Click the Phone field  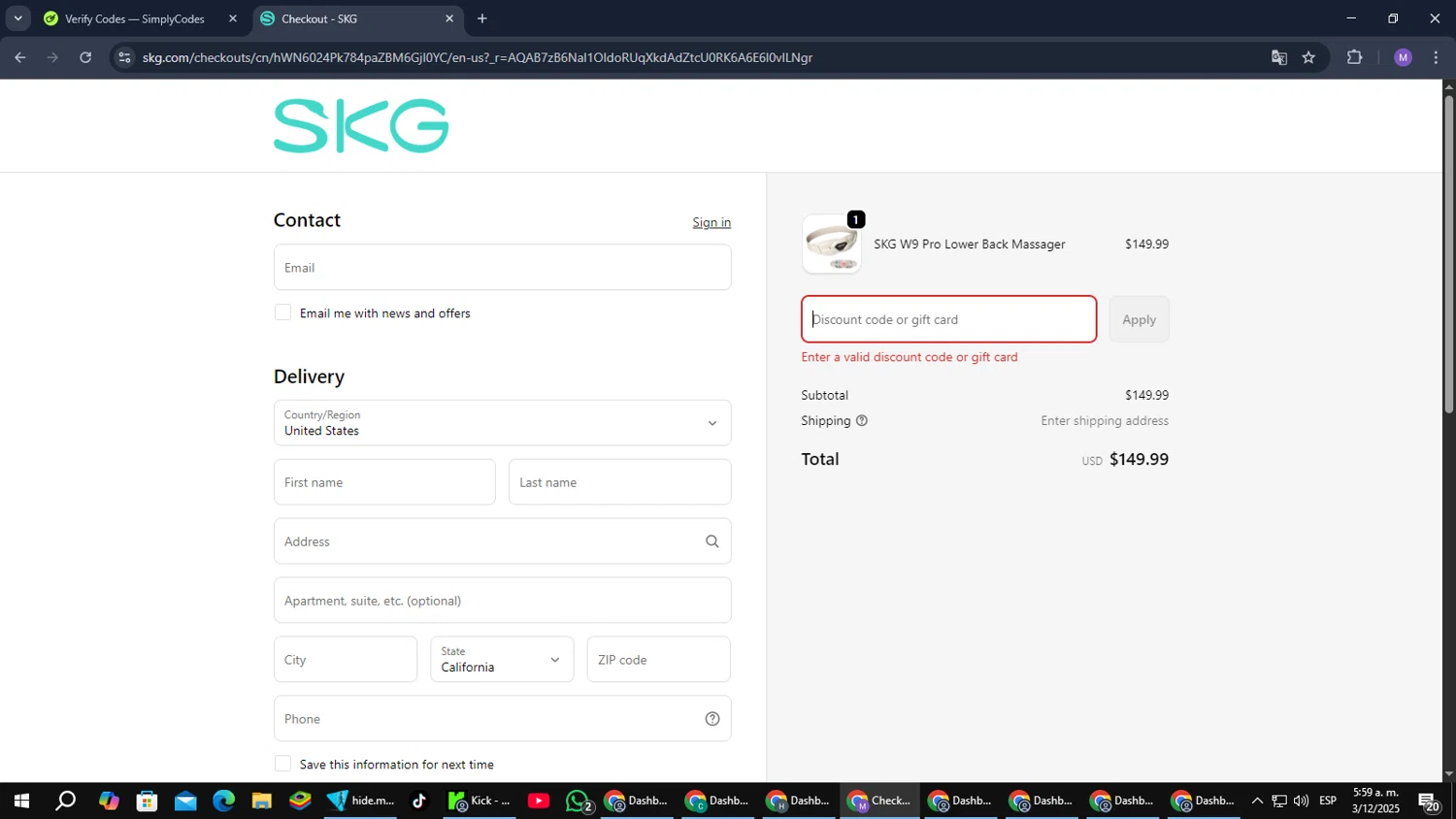point(502,719)
